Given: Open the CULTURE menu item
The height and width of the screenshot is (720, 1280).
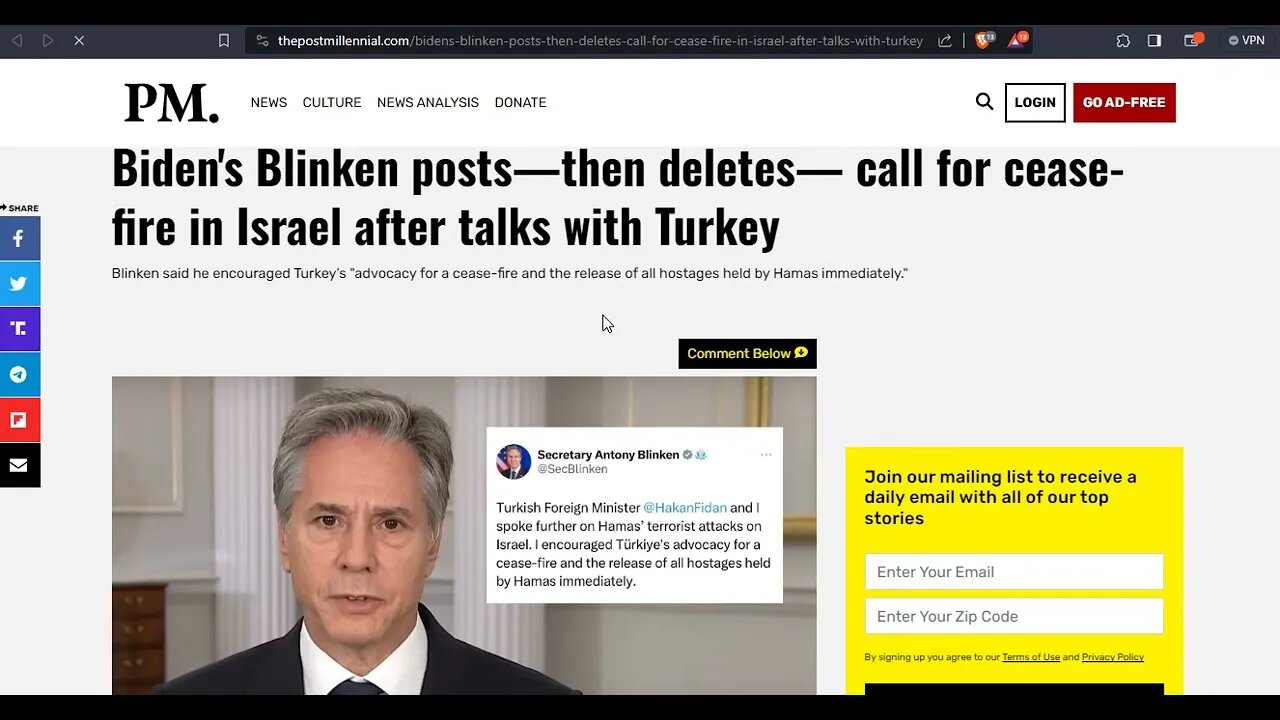Looking at the screenshot, I should click(332, 103).
